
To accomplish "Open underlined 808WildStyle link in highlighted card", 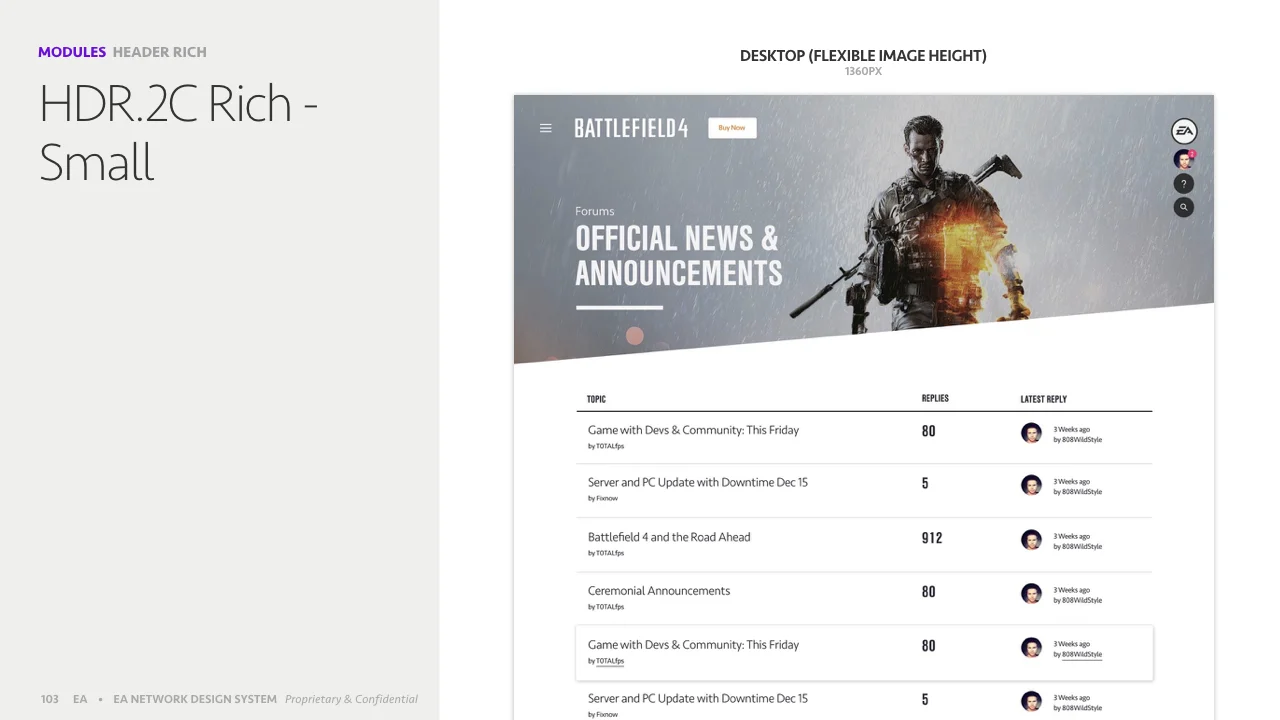I will pos(1082,655).
